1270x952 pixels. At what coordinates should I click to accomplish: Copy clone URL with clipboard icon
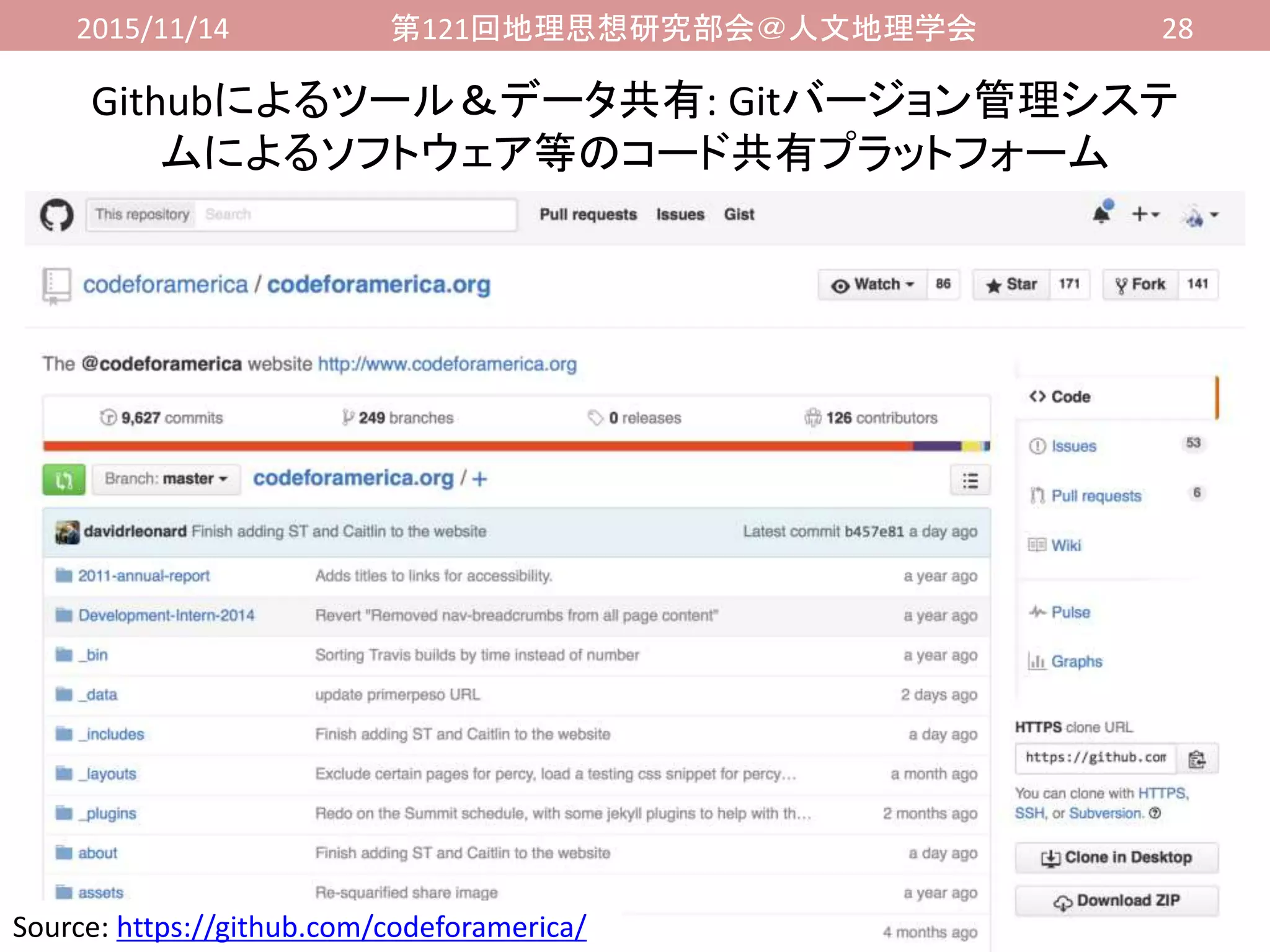click(x=1197, y=759)
